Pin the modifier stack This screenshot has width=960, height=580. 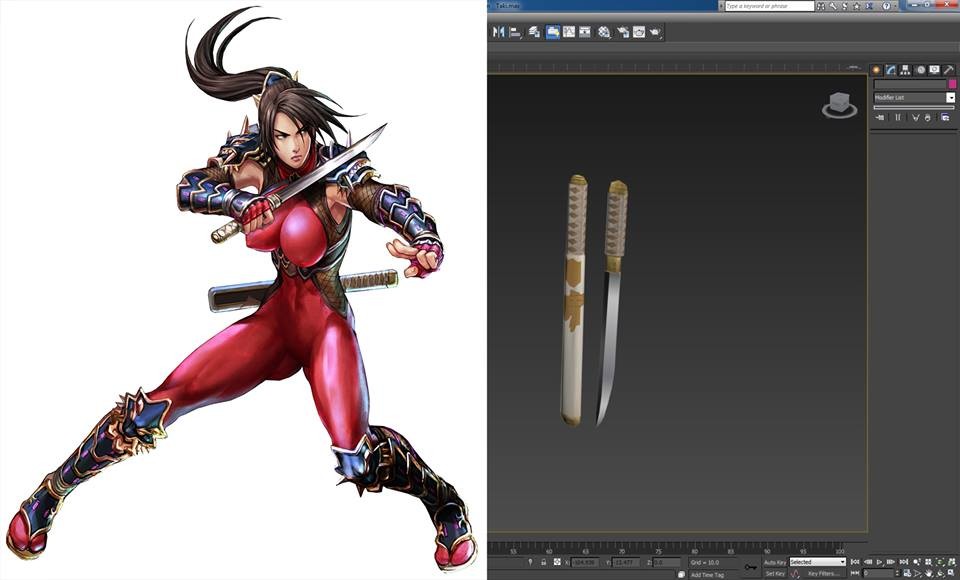(x=880, y=117)
